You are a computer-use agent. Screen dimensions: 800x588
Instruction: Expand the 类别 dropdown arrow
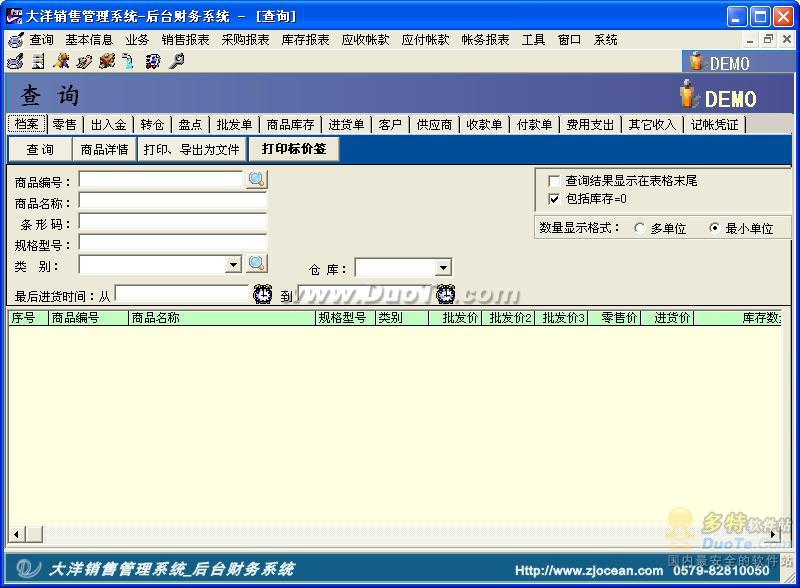[x=234, y=264]
